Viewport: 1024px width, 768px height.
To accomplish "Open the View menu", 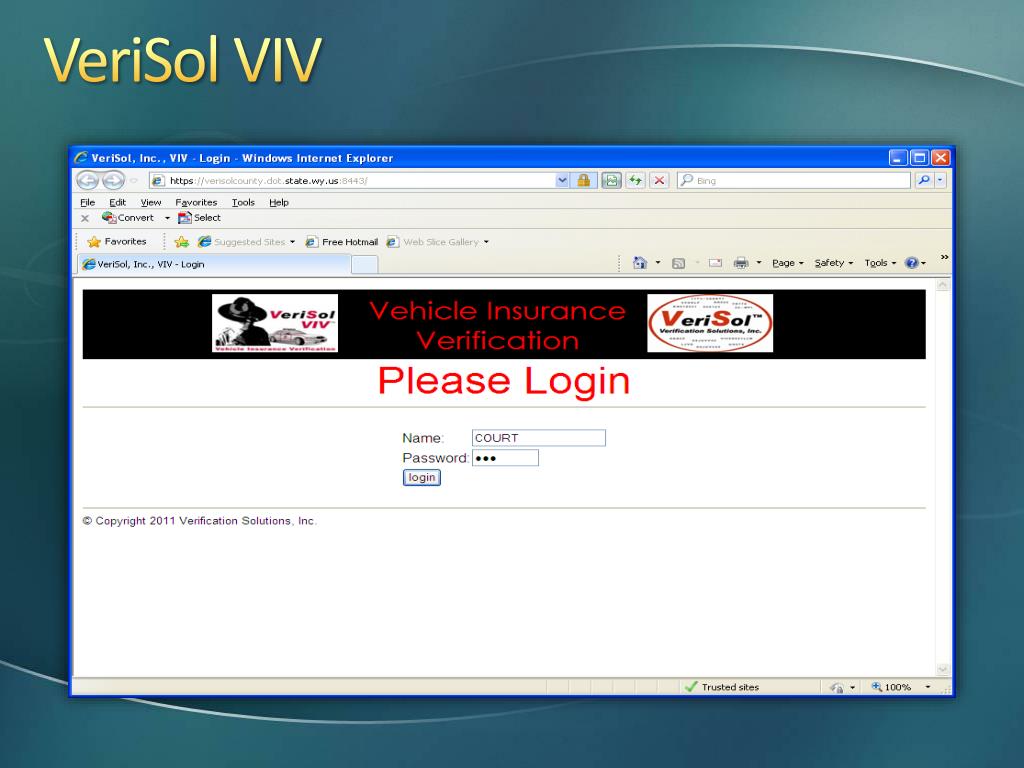I will tap(151, 202).
